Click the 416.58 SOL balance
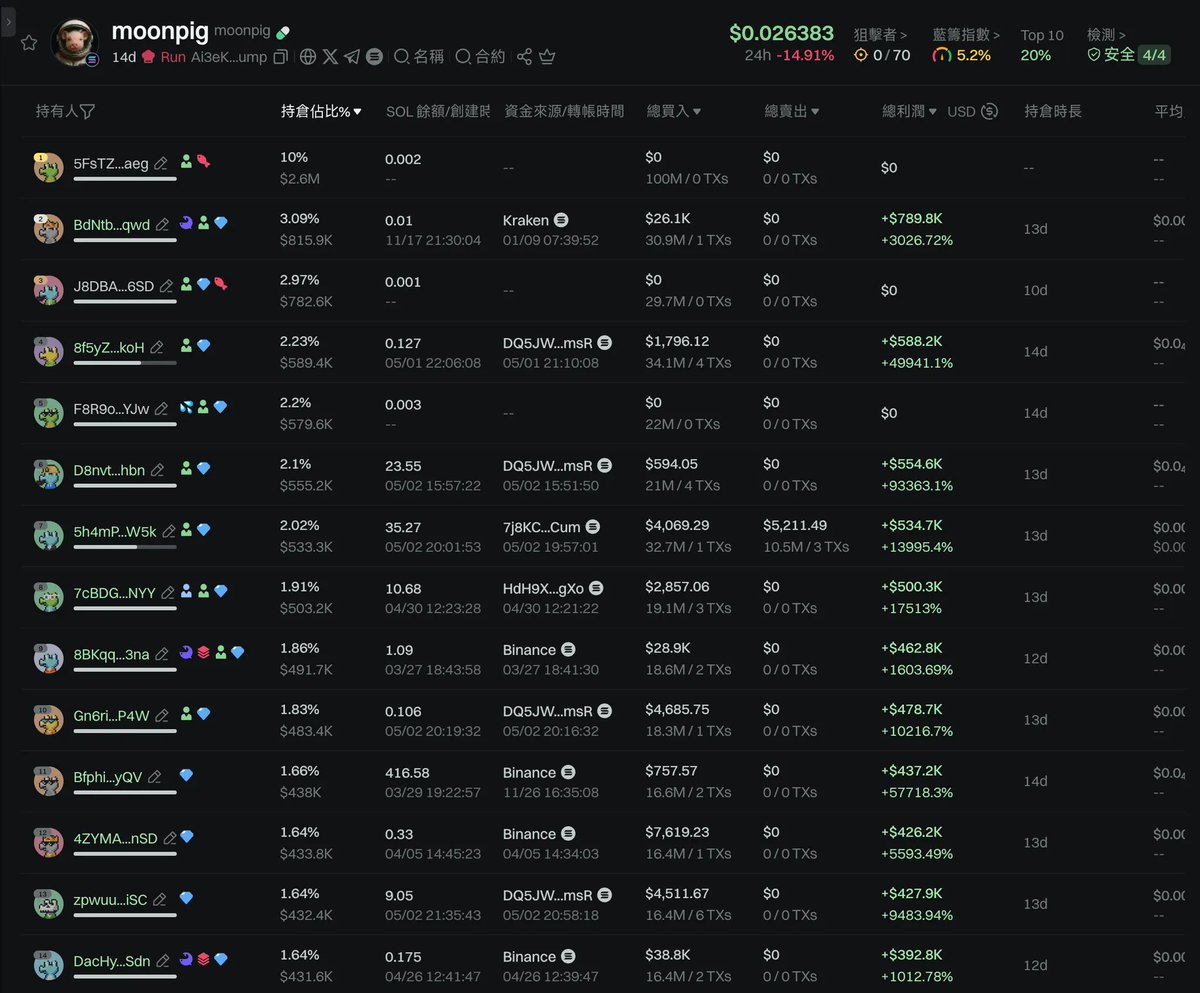 (407, 772)
